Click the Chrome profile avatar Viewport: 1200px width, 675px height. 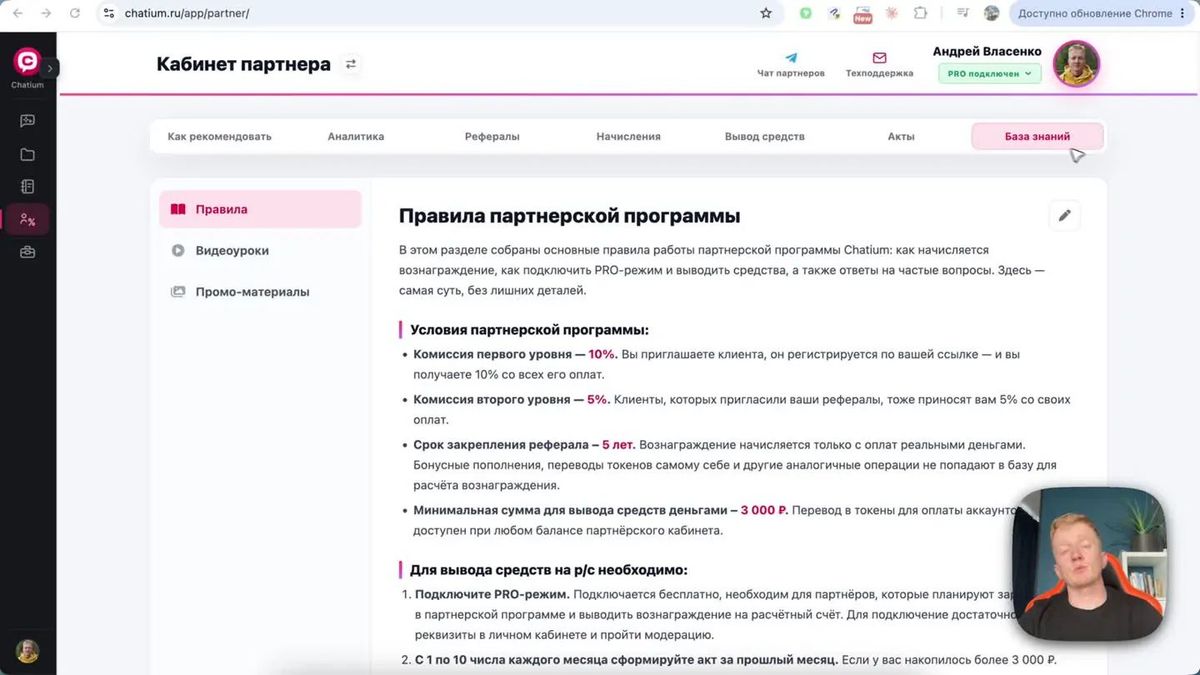pyautogui.click(x=991, y=13)
